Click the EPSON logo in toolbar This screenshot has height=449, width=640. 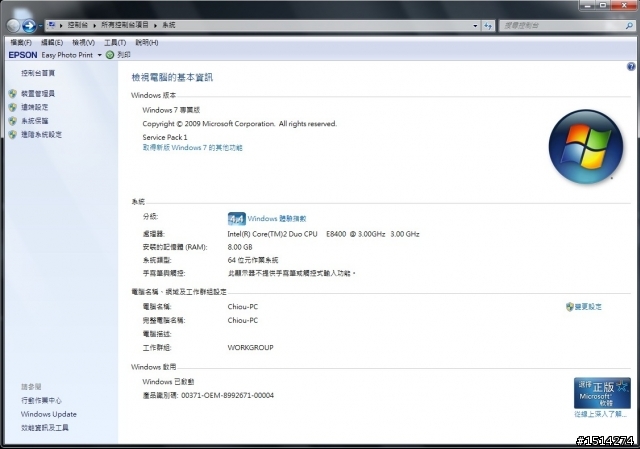[23, 55]
